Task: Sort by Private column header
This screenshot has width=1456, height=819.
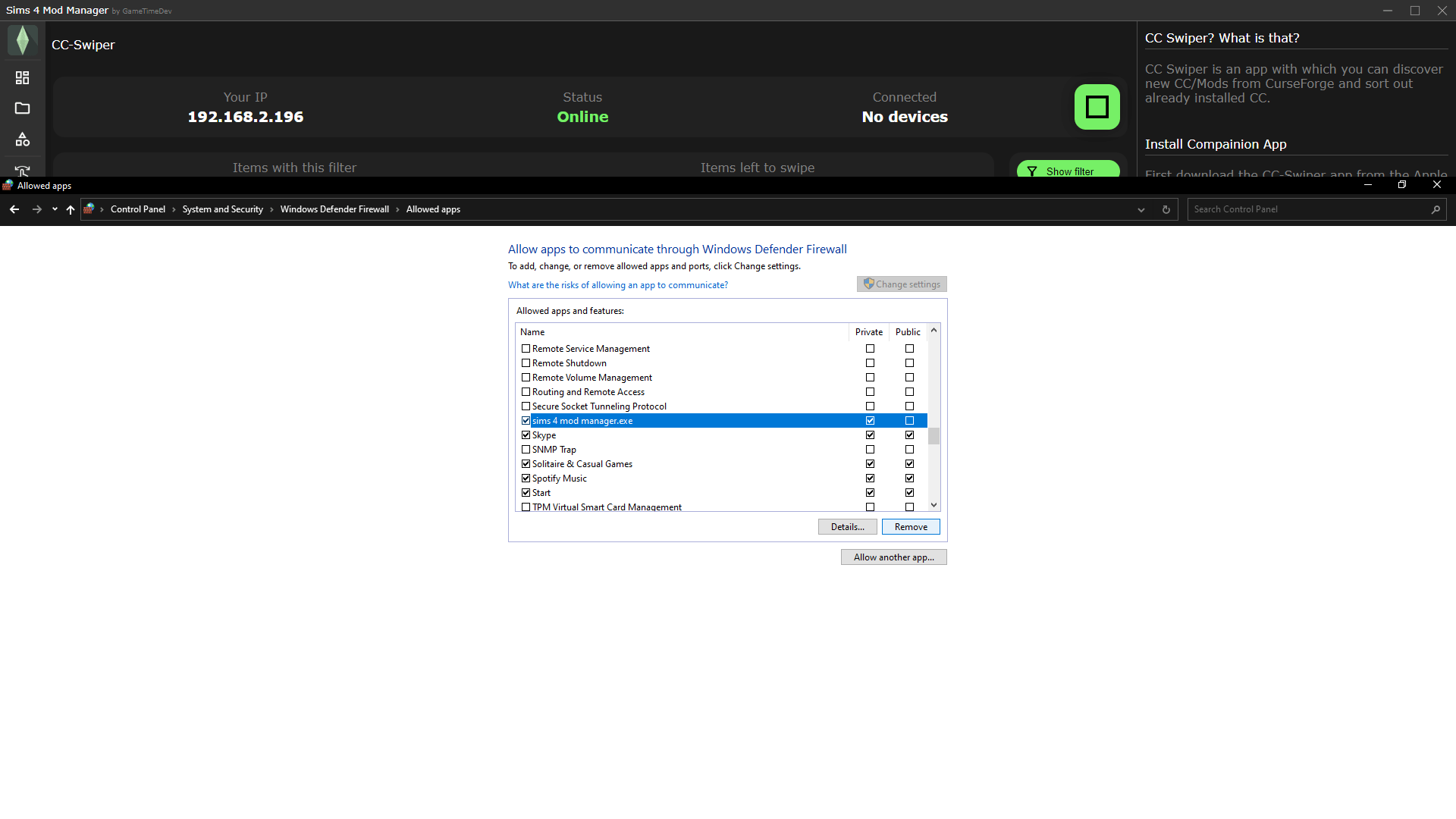Action: tap(868, 332)
